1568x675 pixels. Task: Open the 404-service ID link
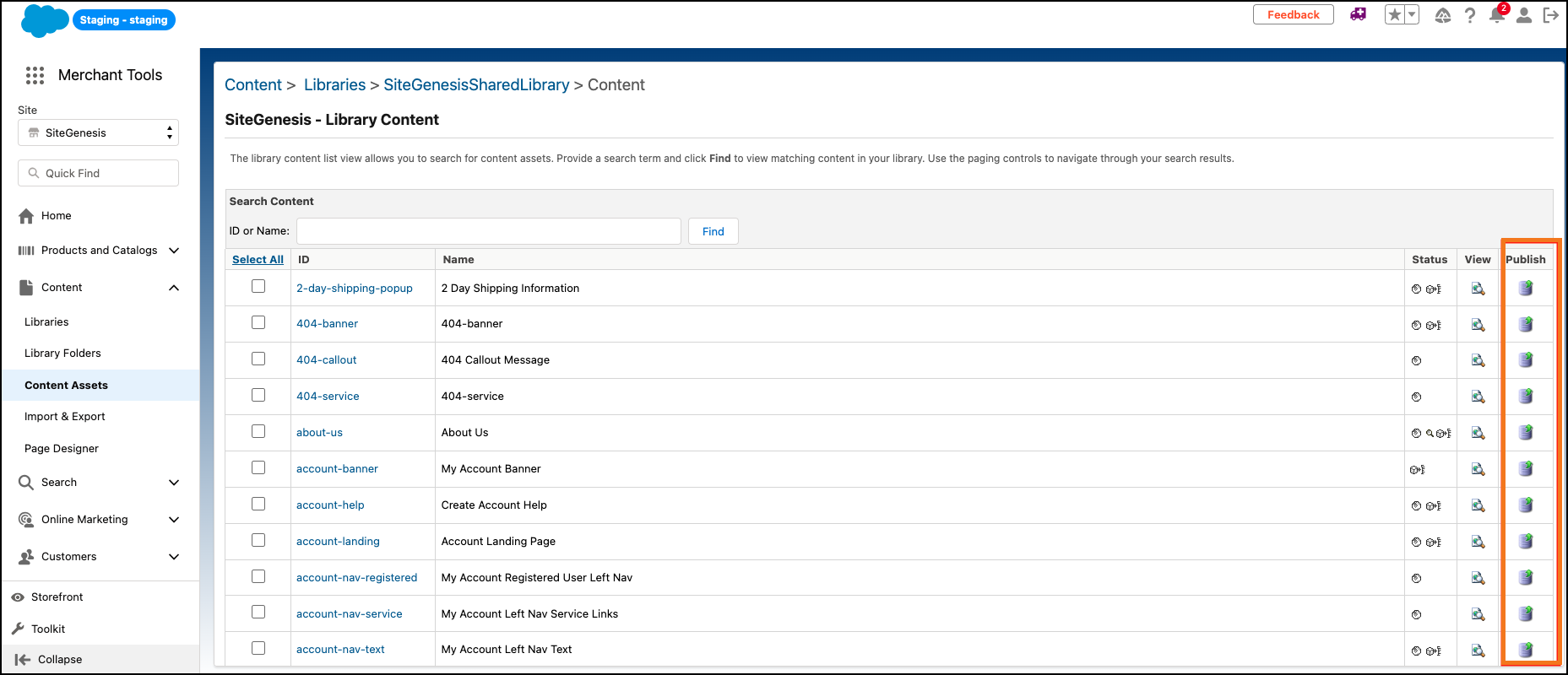coord(328,397)
